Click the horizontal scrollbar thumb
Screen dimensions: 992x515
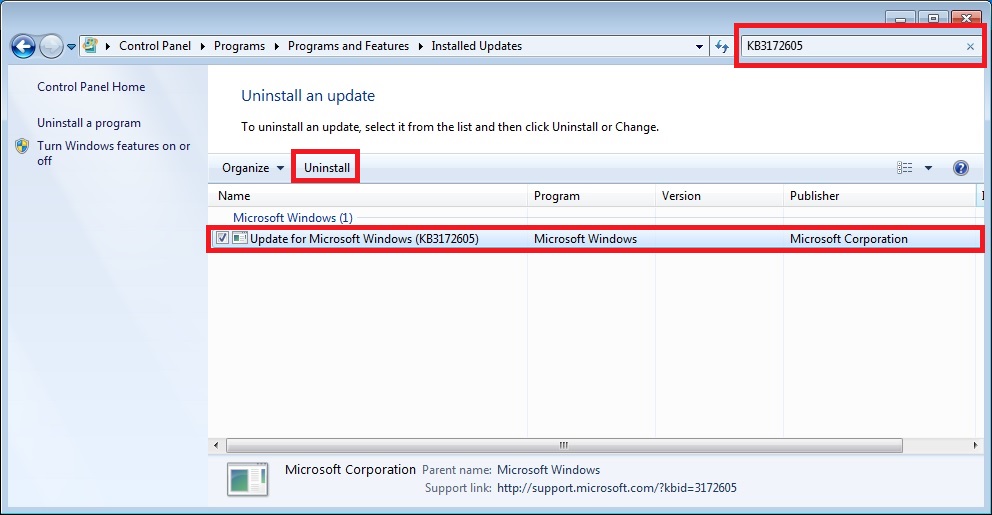pyautogui.click(x=564, y=445)
